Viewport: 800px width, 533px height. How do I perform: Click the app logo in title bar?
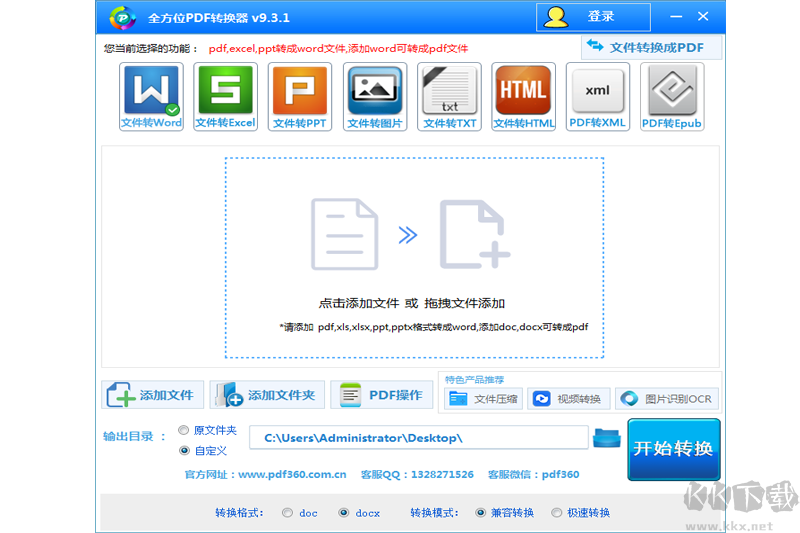(x=122, y=18)
